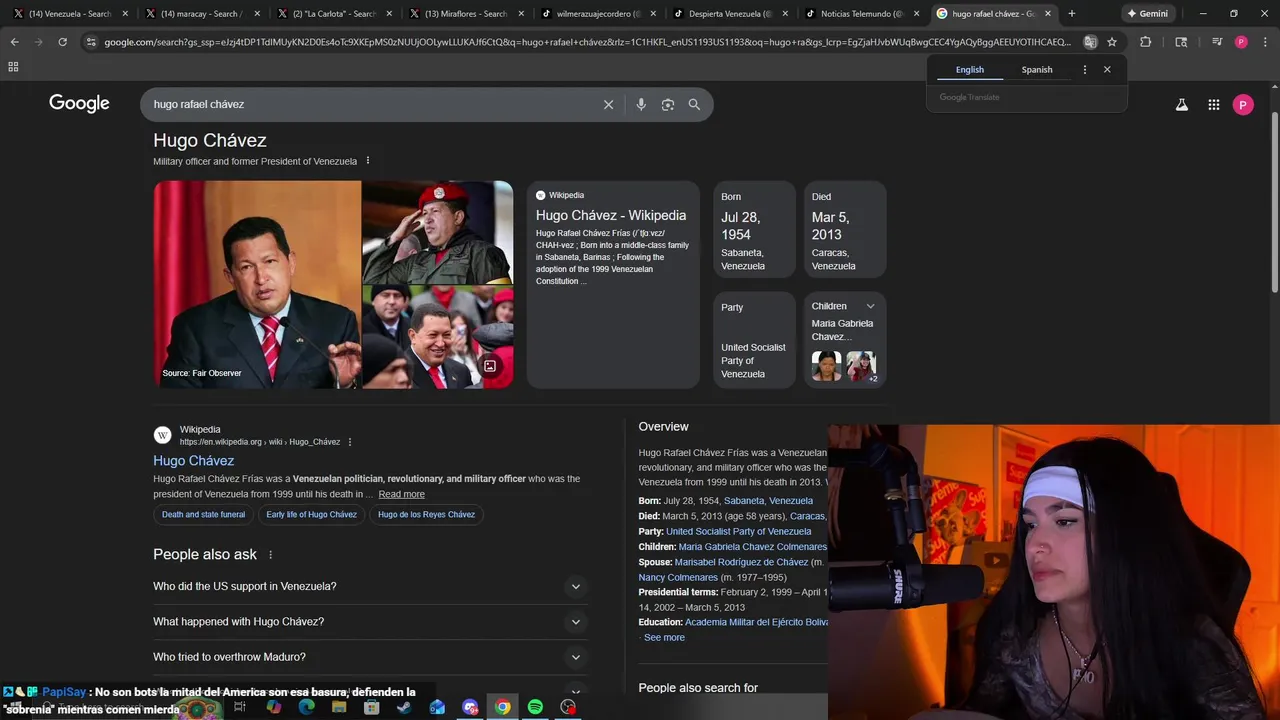Open Microsoft Edge from the taskbar
The height and width of the screenshot is (720, 1280).
click(x=306, y=707)
